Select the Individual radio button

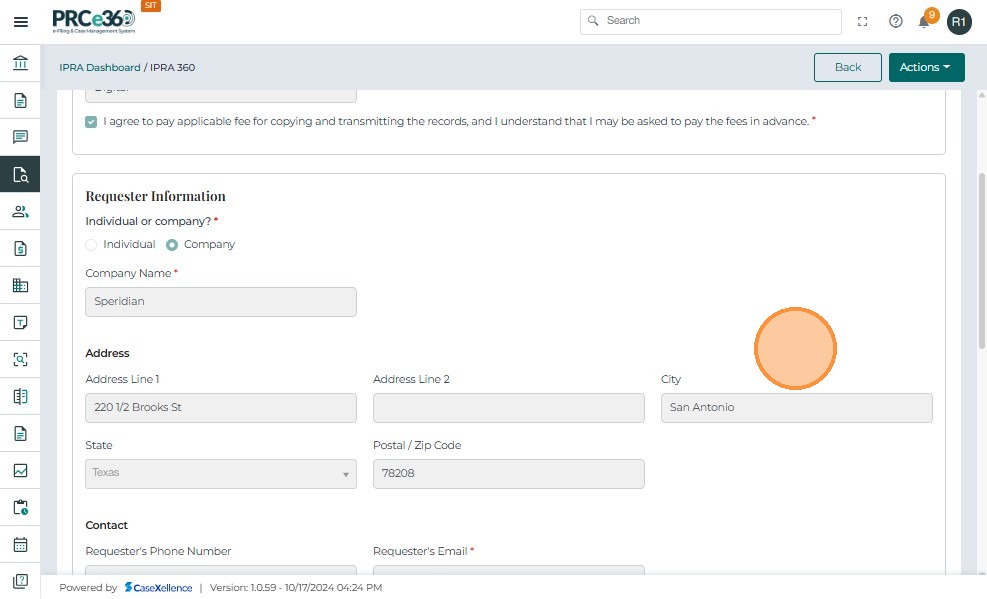click(x=92, y=245)
